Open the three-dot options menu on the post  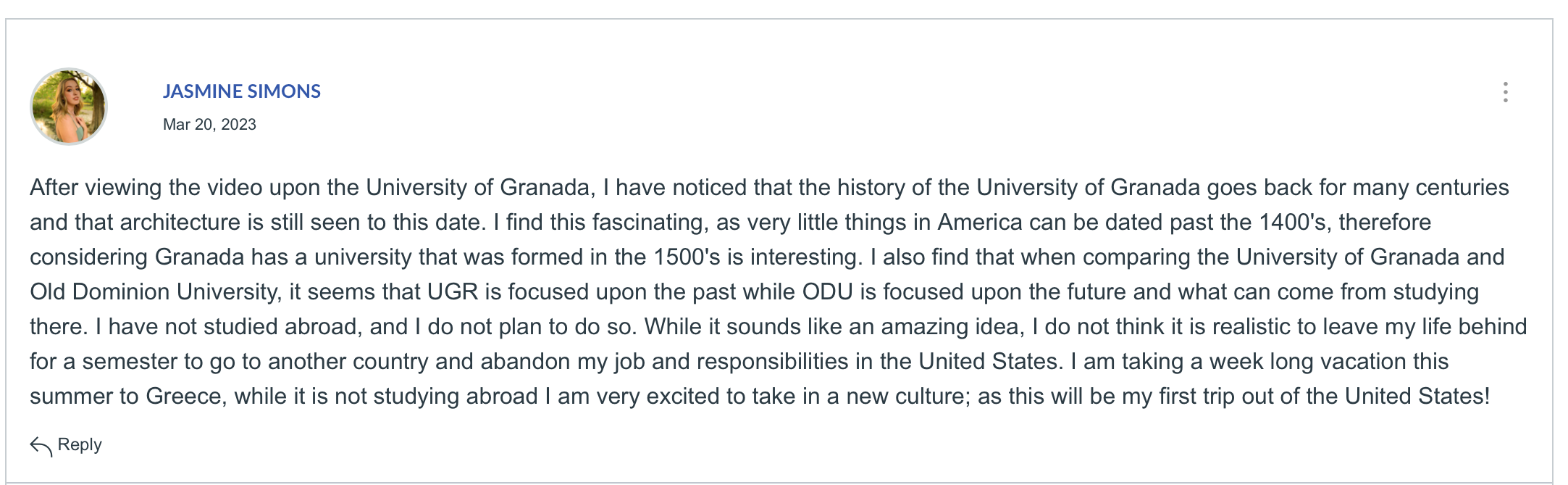coord(1505,92)
